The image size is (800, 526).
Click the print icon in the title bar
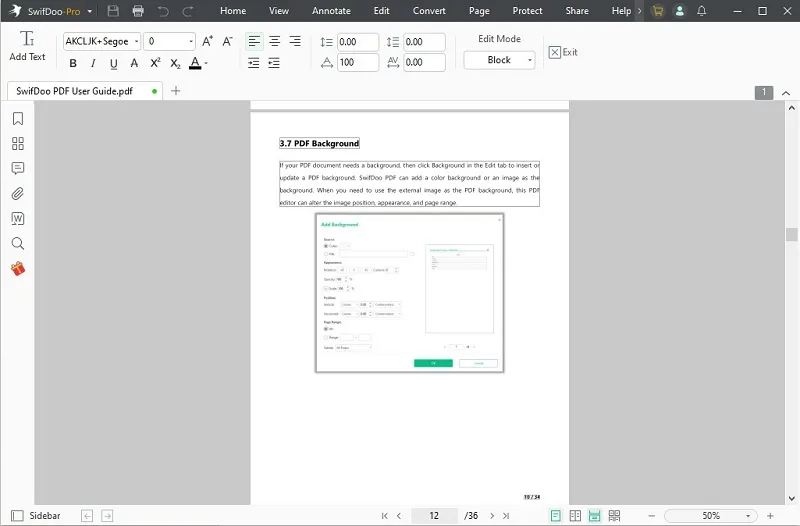tap(137, 11)
